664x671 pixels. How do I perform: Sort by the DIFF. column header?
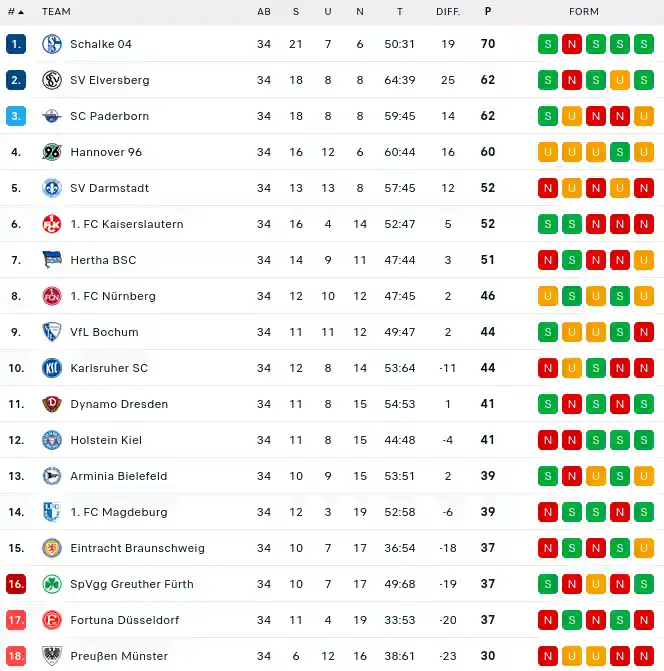[x=448, y=12]
